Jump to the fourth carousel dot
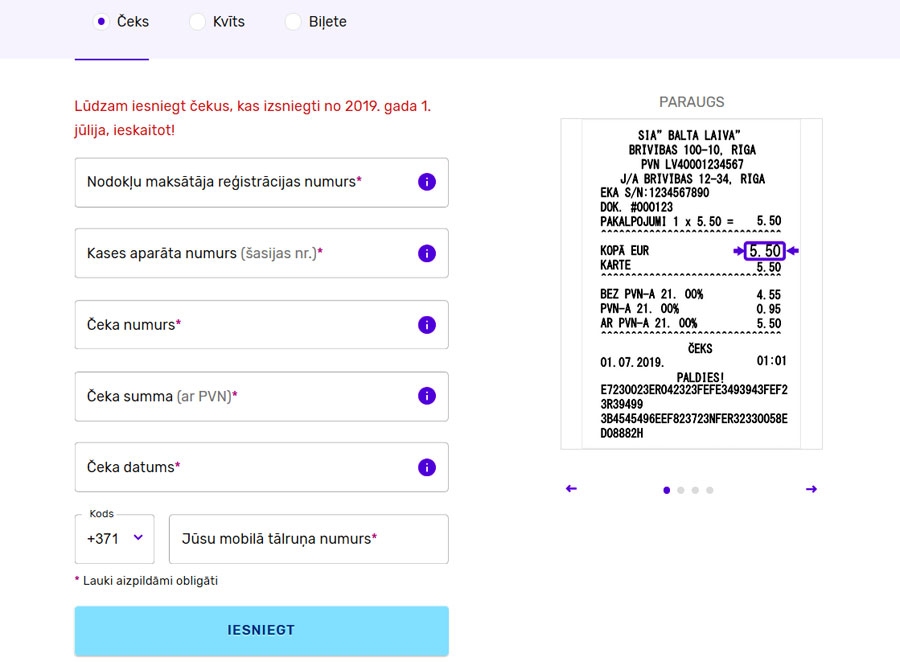The height and width of the screenshot is (662, 900). 709,490
